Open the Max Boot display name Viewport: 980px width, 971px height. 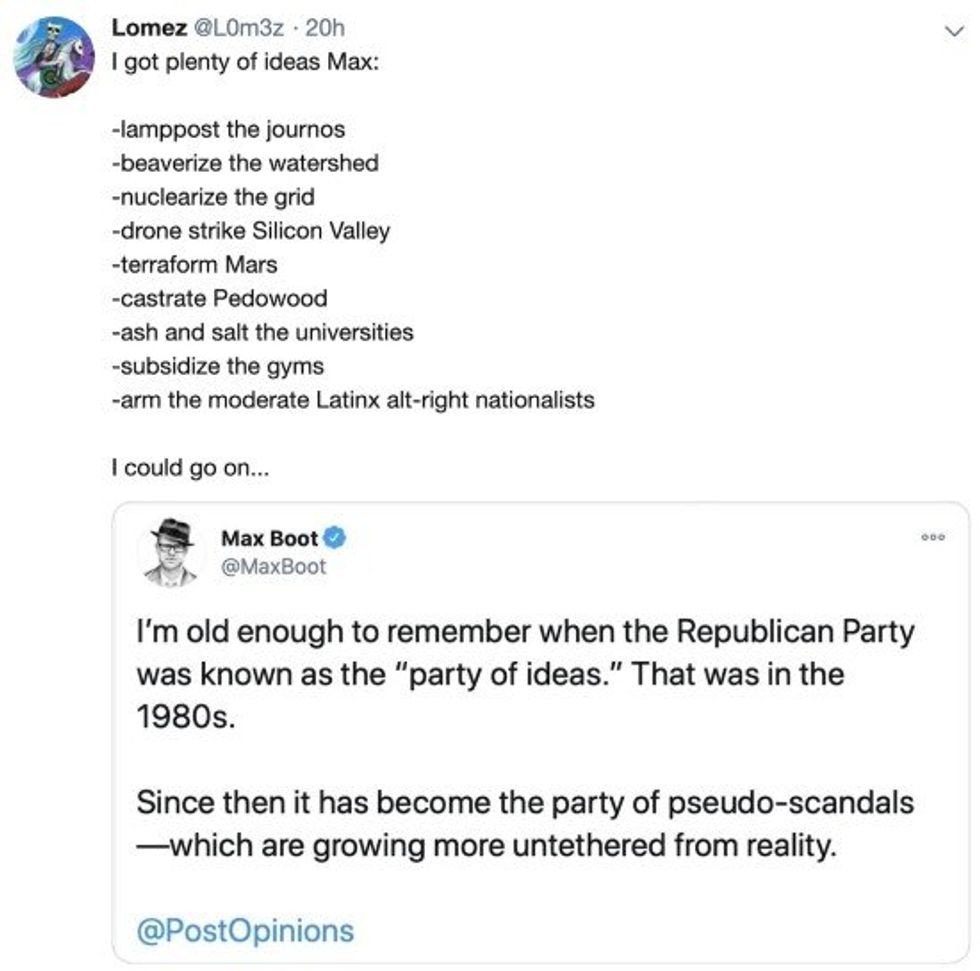pyautogui.click(x=268, y=538)
